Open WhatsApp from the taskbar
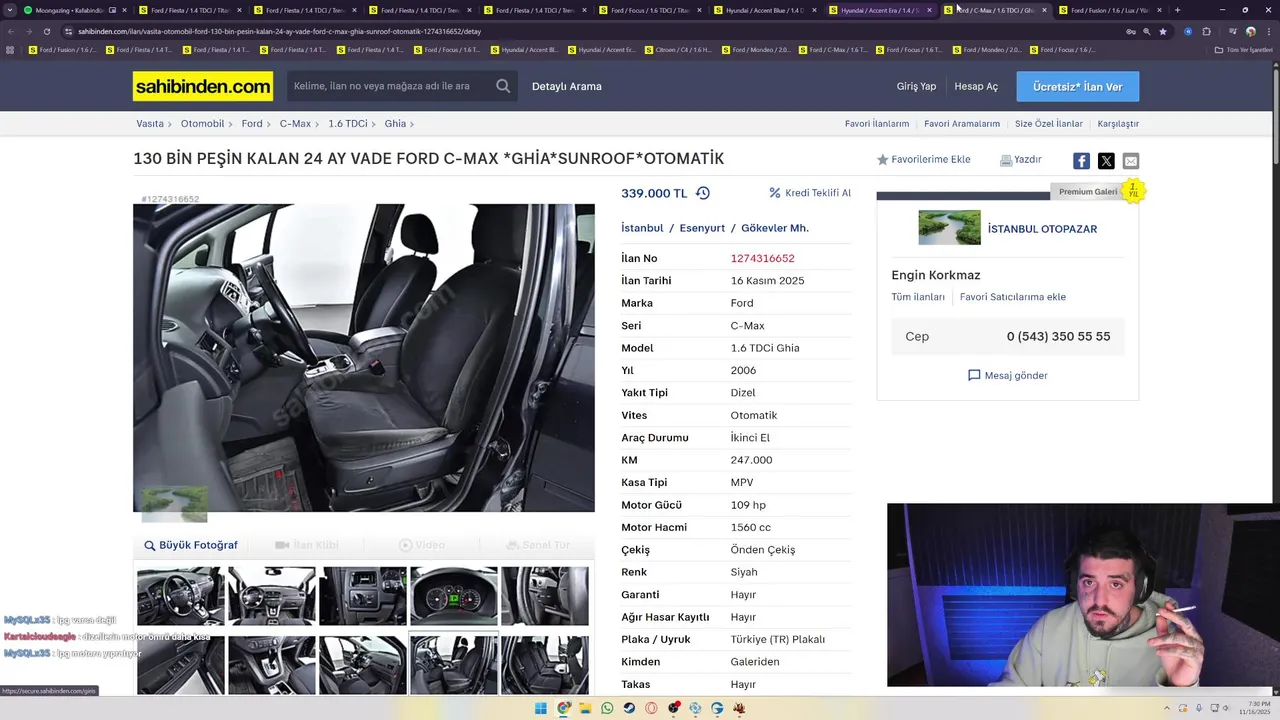The image size is (1280, 720). pyautogui.click(x=607, y=708)
